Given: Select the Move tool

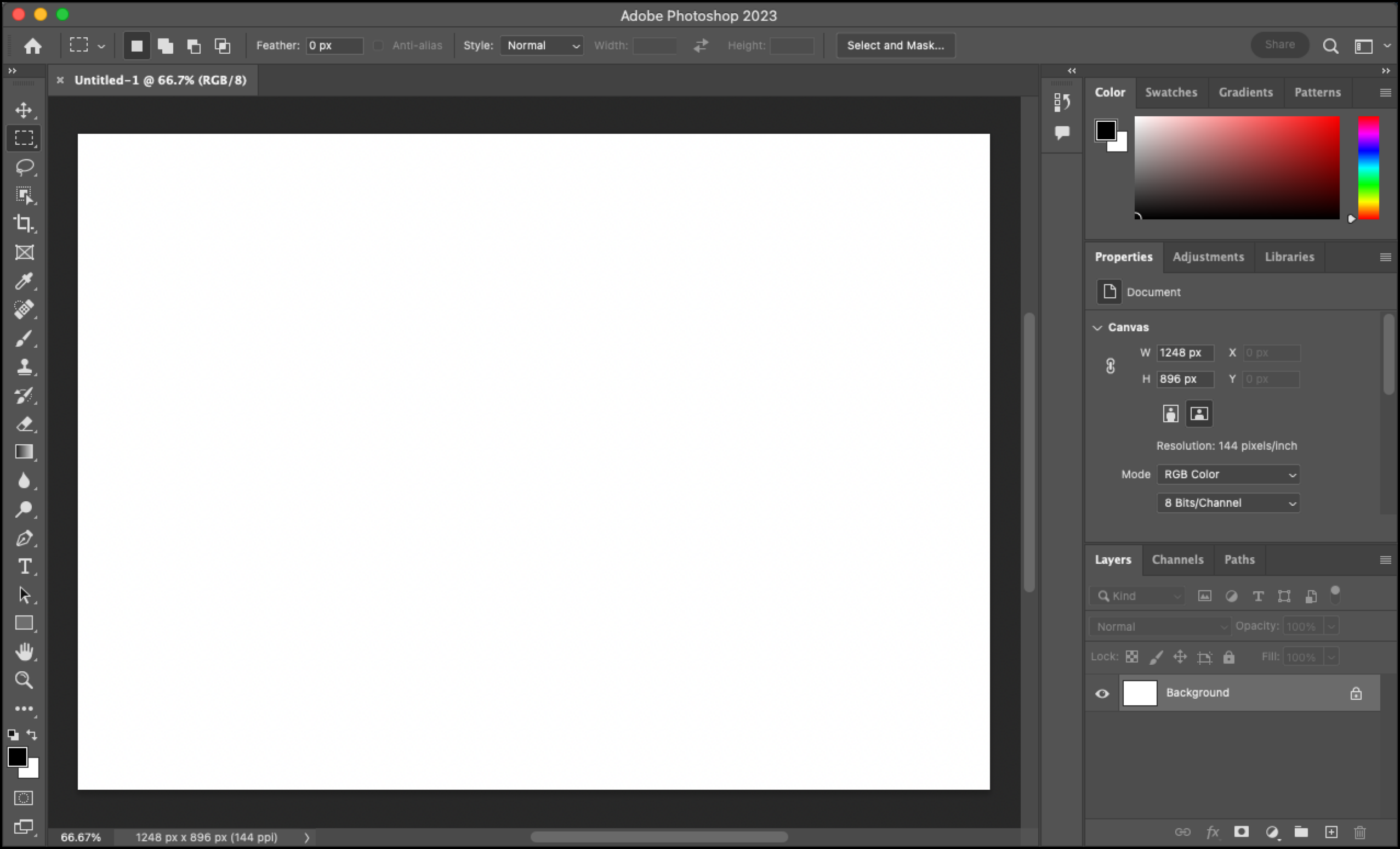Looking at the screenshot, I should (25, 110).
